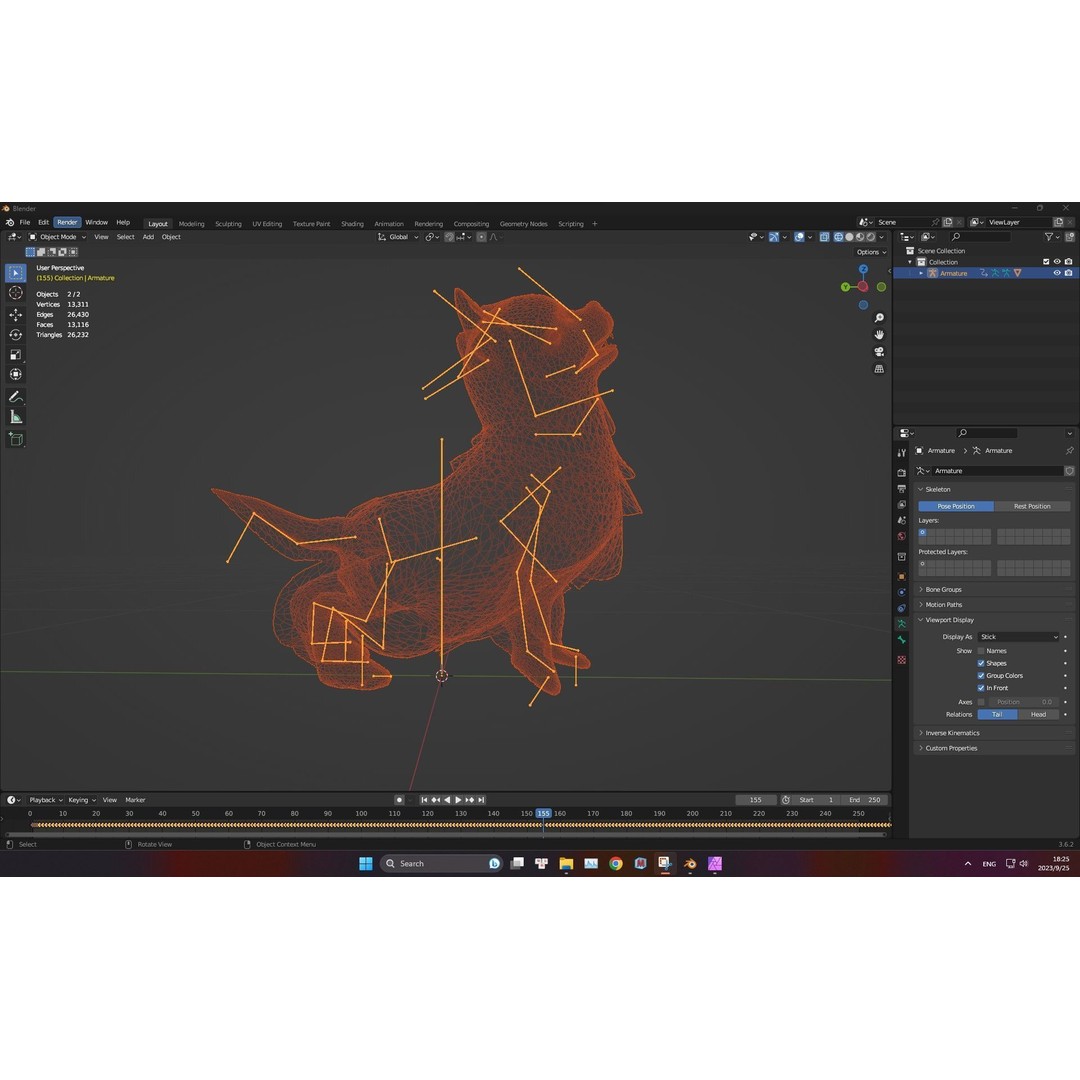Switch perspective/orthographic with grid gizmo
This screenshot has width=1080, height=1080.
click(x=879, y=369)
